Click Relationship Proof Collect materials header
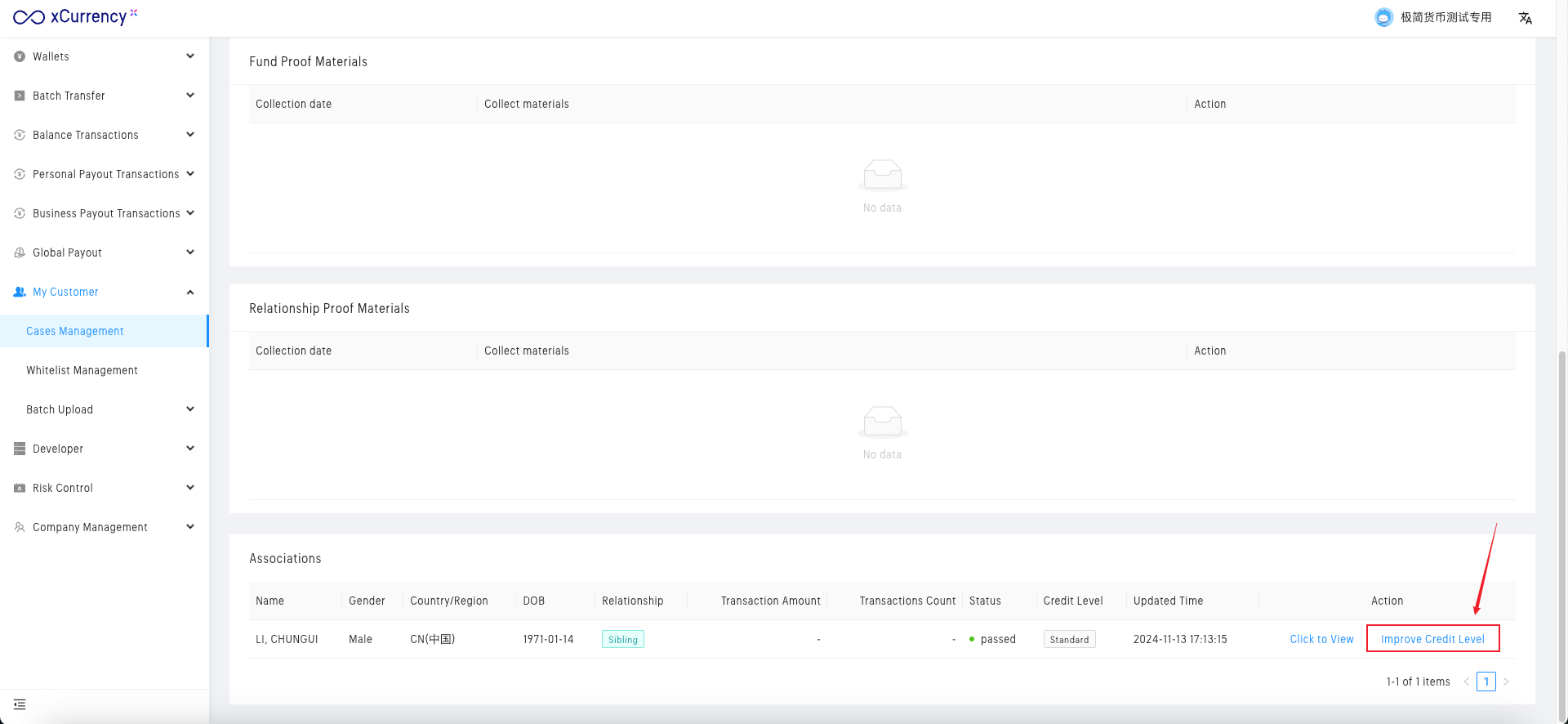The image size is (1568, 724). pyautogui.click(x=527, y=351)
